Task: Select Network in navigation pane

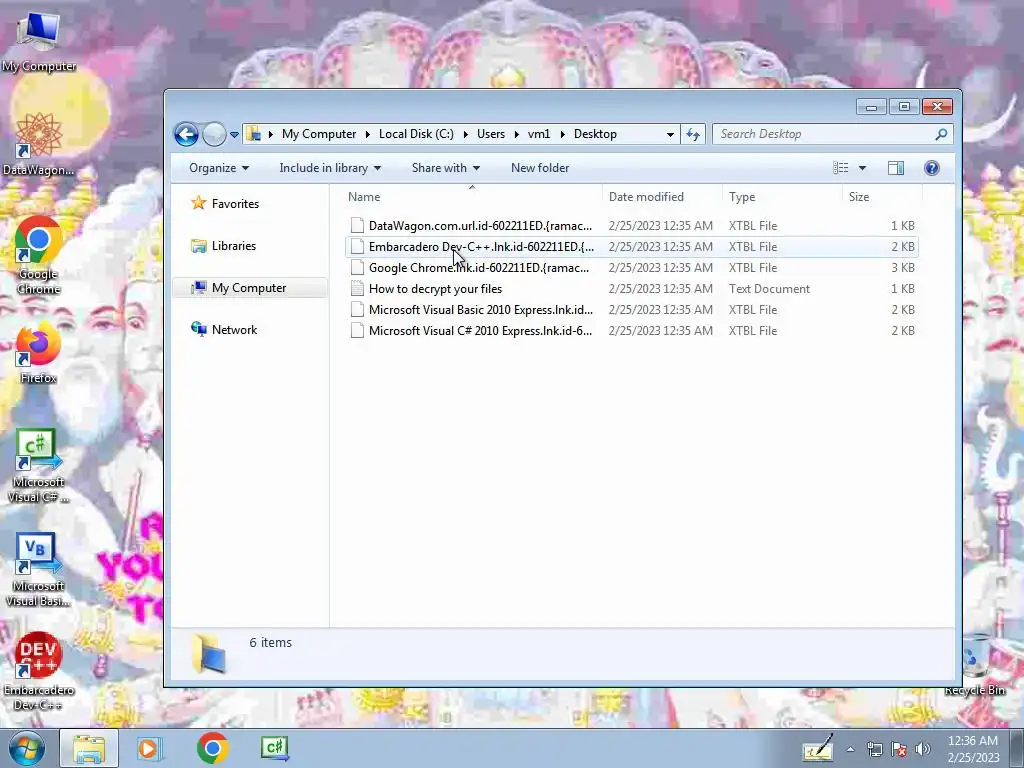Action: click(x=224, y=330)
